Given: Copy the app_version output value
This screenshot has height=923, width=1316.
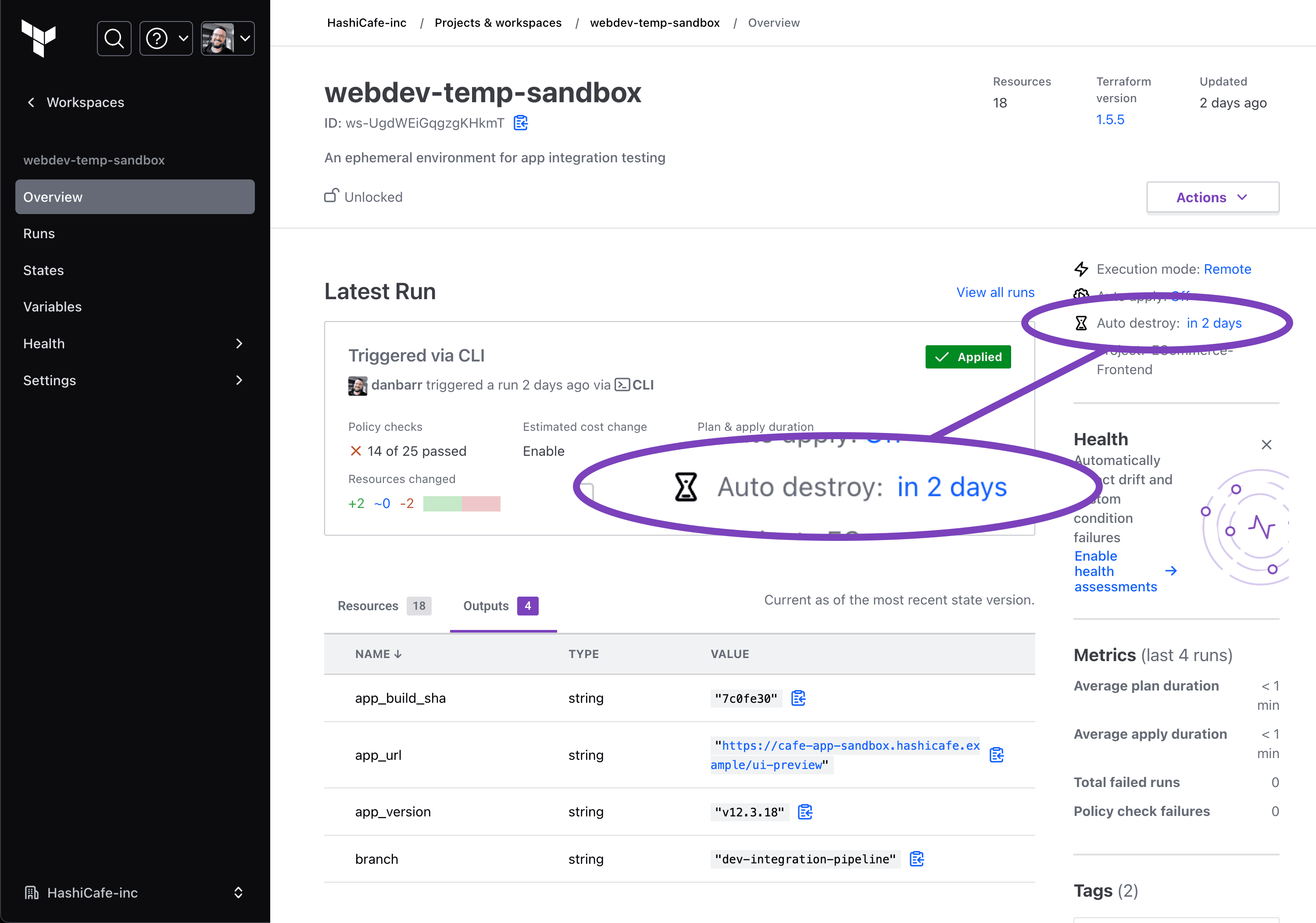Looking at the screenshot, I should (x=805, y=811).
